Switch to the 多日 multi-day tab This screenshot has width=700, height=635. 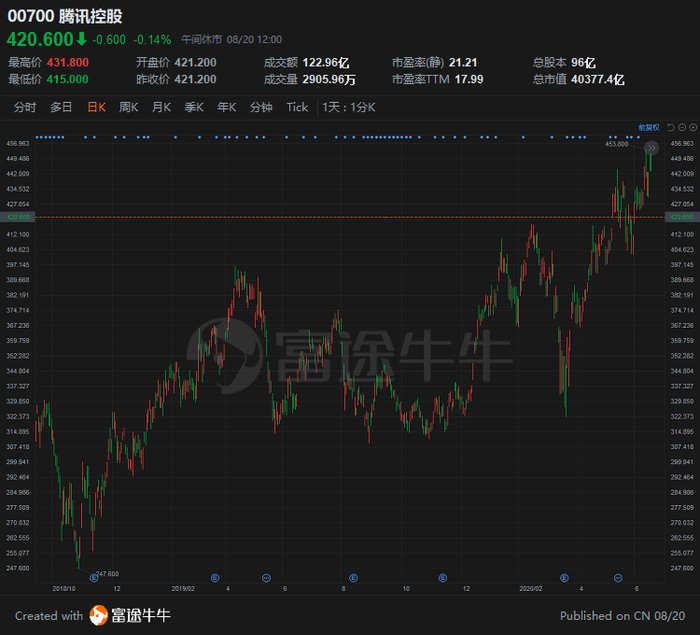pos(61,107)
